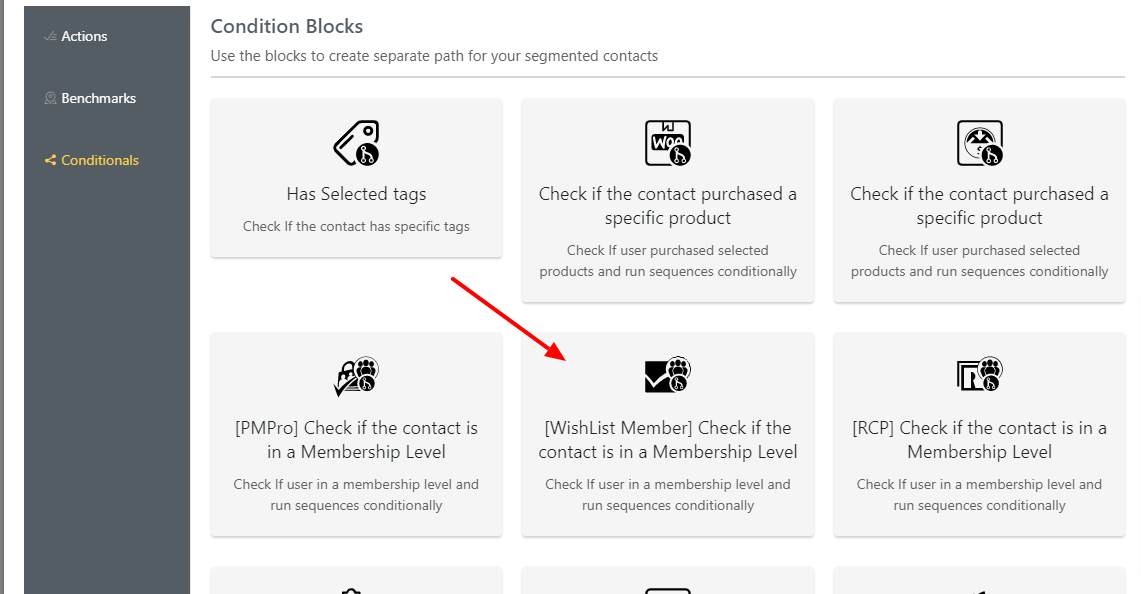Click the Actions sidebar icon

coord(50,36)
